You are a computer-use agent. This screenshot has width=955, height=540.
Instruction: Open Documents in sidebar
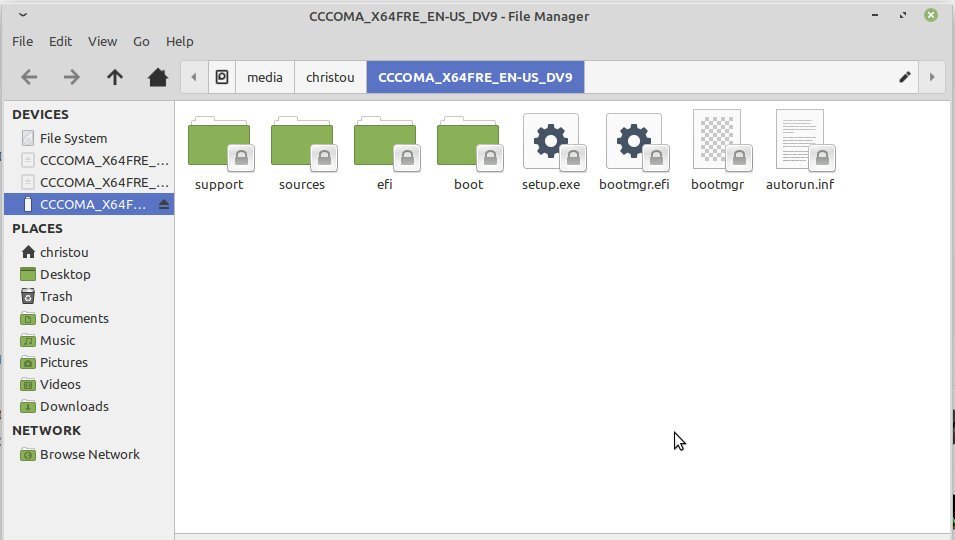89,318
